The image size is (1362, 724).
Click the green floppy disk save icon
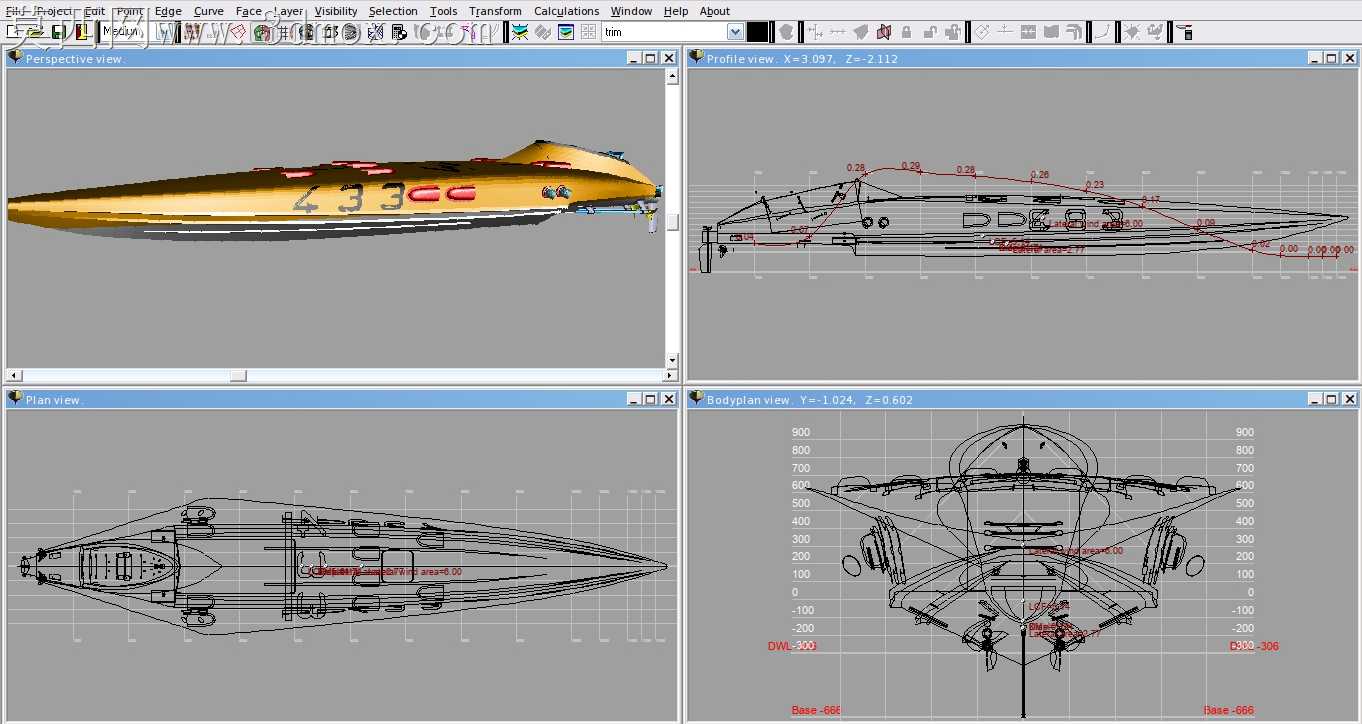point(59,32)
